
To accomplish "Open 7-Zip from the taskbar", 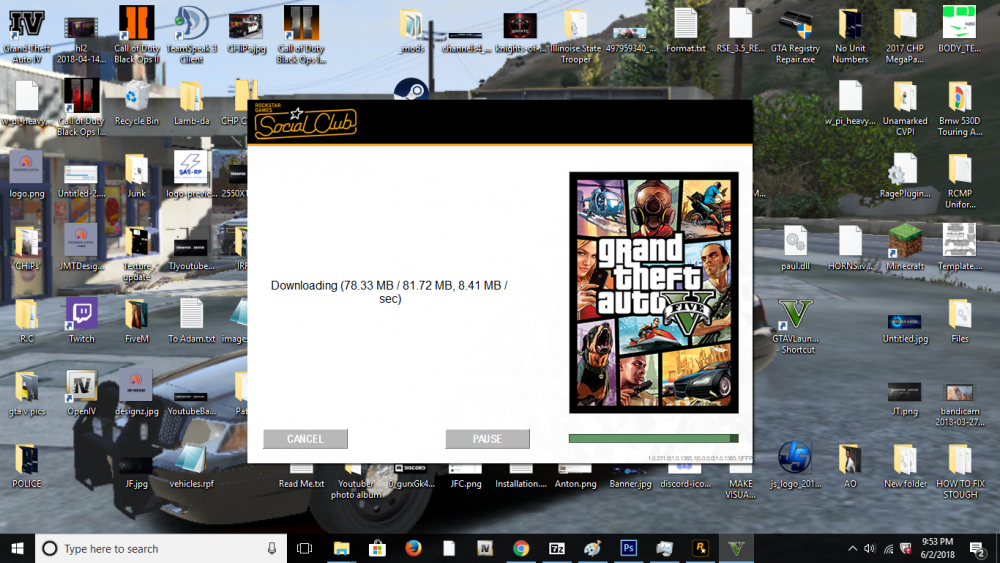I will 557,548.
